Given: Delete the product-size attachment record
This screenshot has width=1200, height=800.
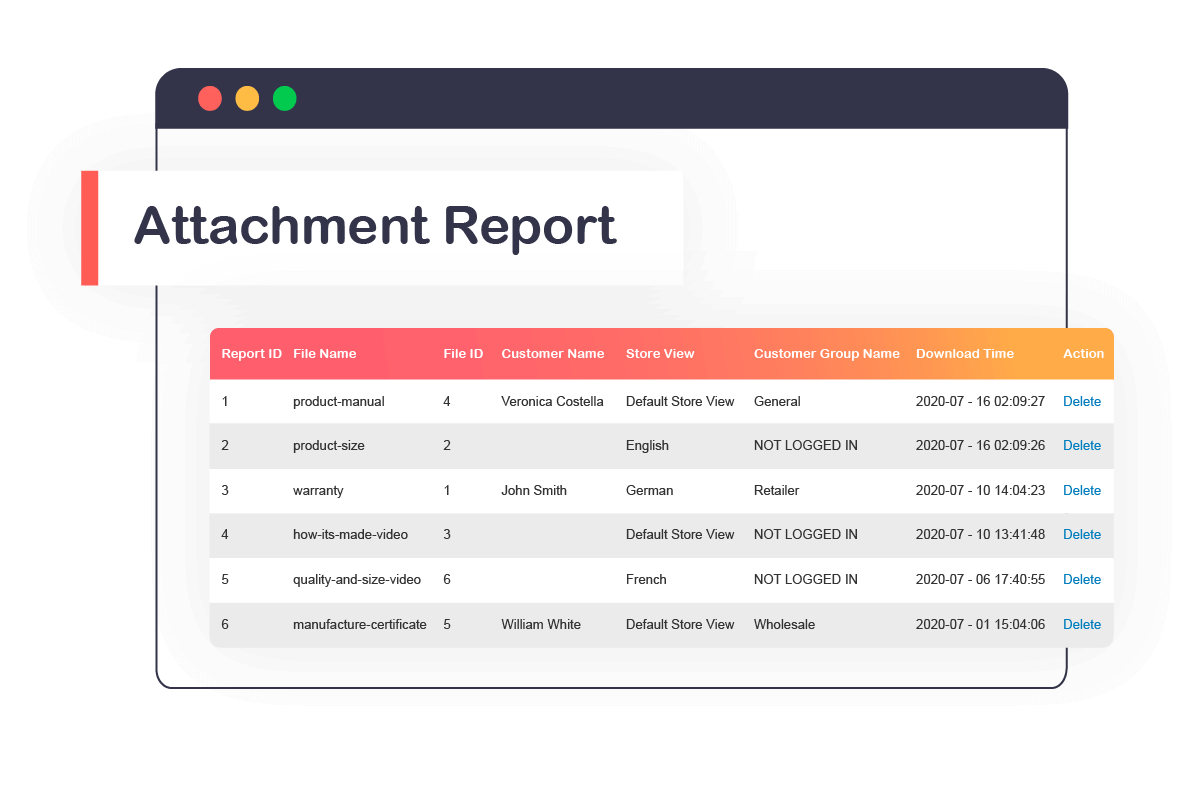Looking at the screenshot, I should tap(1082, 445).
